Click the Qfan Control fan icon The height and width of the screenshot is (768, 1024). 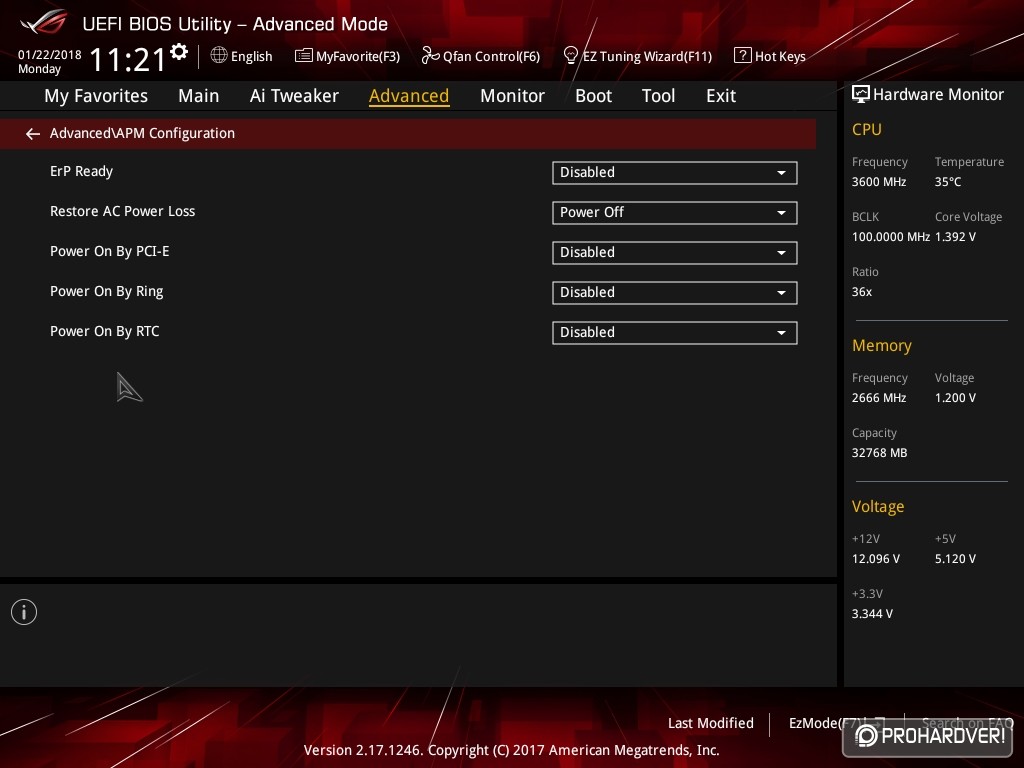430,56
